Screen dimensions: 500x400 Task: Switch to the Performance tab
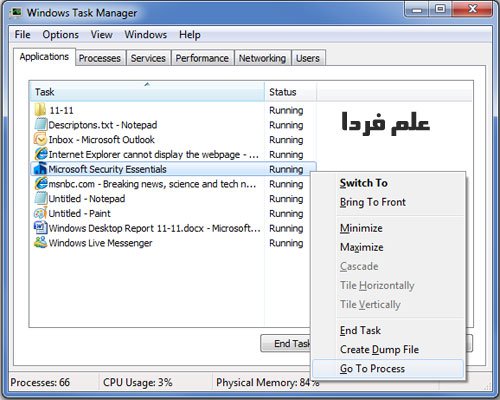tap(202, 58)
